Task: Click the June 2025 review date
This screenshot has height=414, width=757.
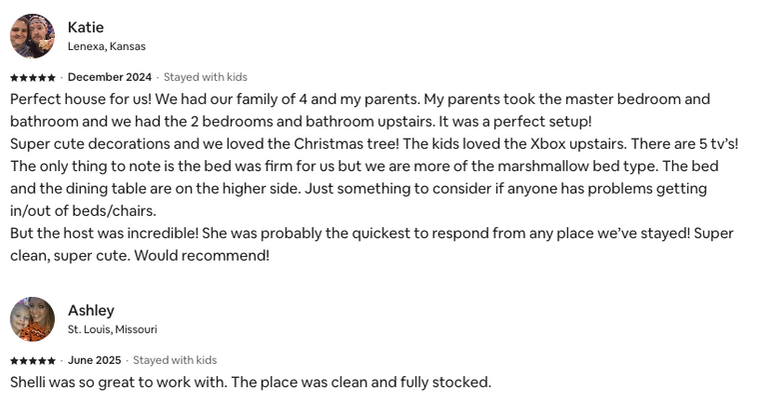Action: pyautogui.click(x=96, y=360)
